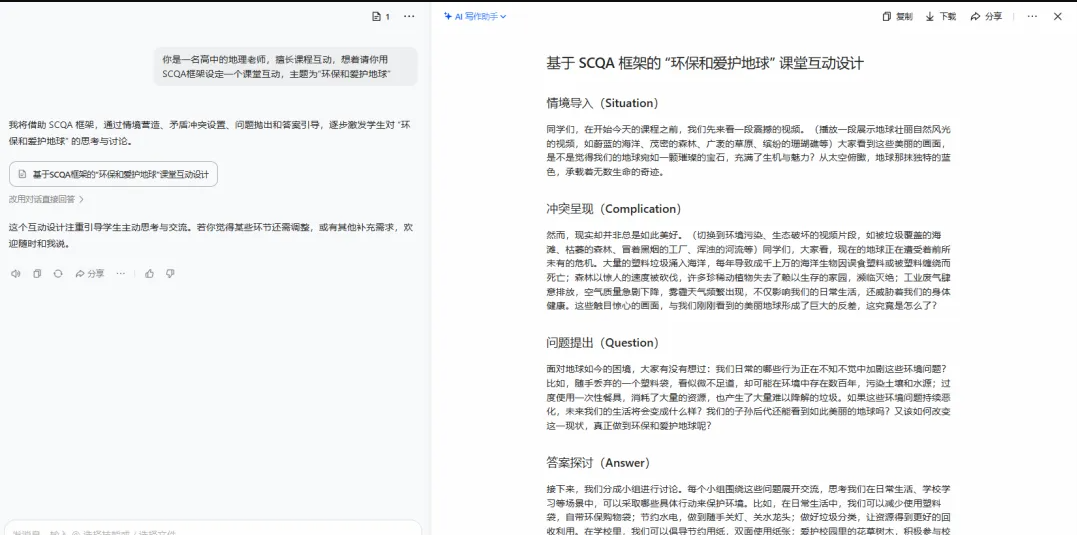Click the chevron after 改用对话直接回答
This screenshot has width=1077, height=535.
point(81,199)
